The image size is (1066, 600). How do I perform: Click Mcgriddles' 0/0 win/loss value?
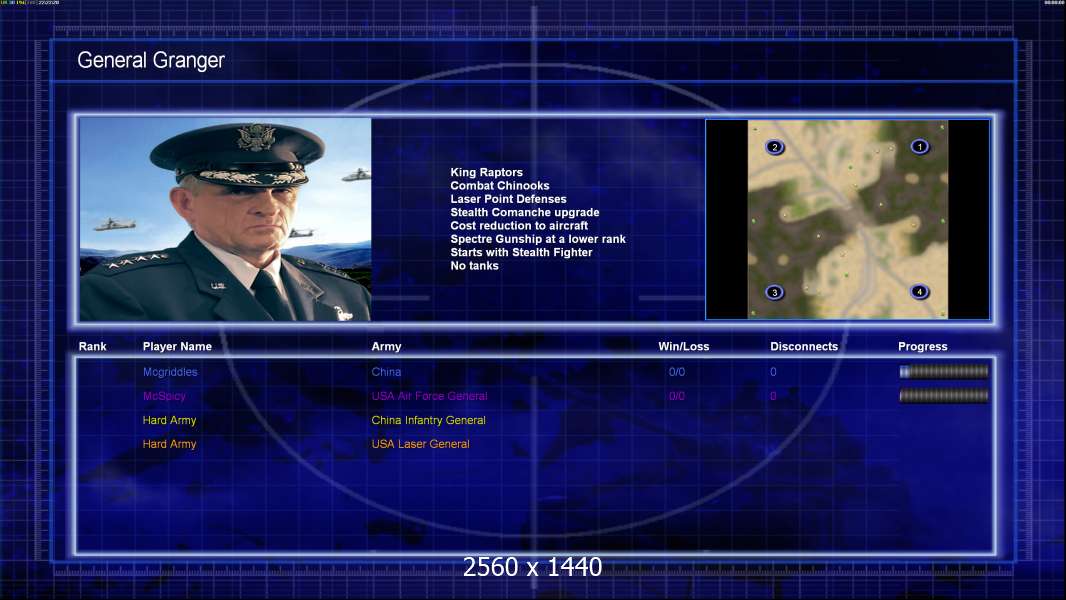[676, 372]
